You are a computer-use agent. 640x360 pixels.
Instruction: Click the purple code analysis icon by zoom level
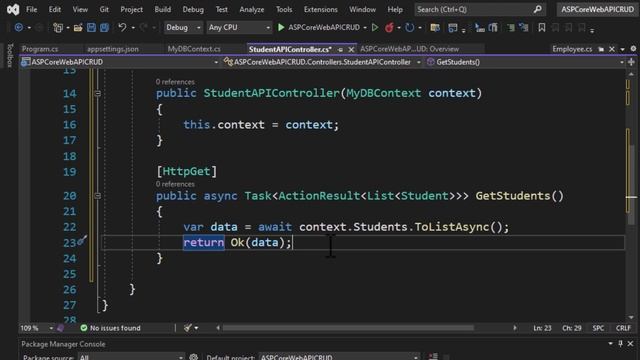60,328
